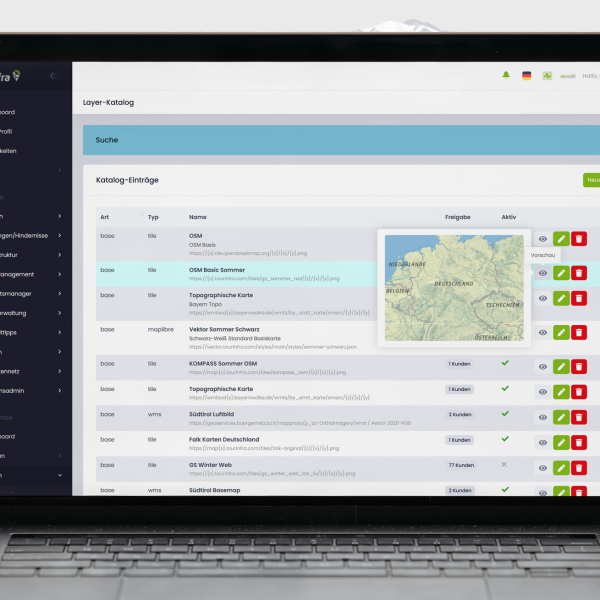
Task: Preview Falk Karten Deutschland with its eye icon
Action: (543, 442)
